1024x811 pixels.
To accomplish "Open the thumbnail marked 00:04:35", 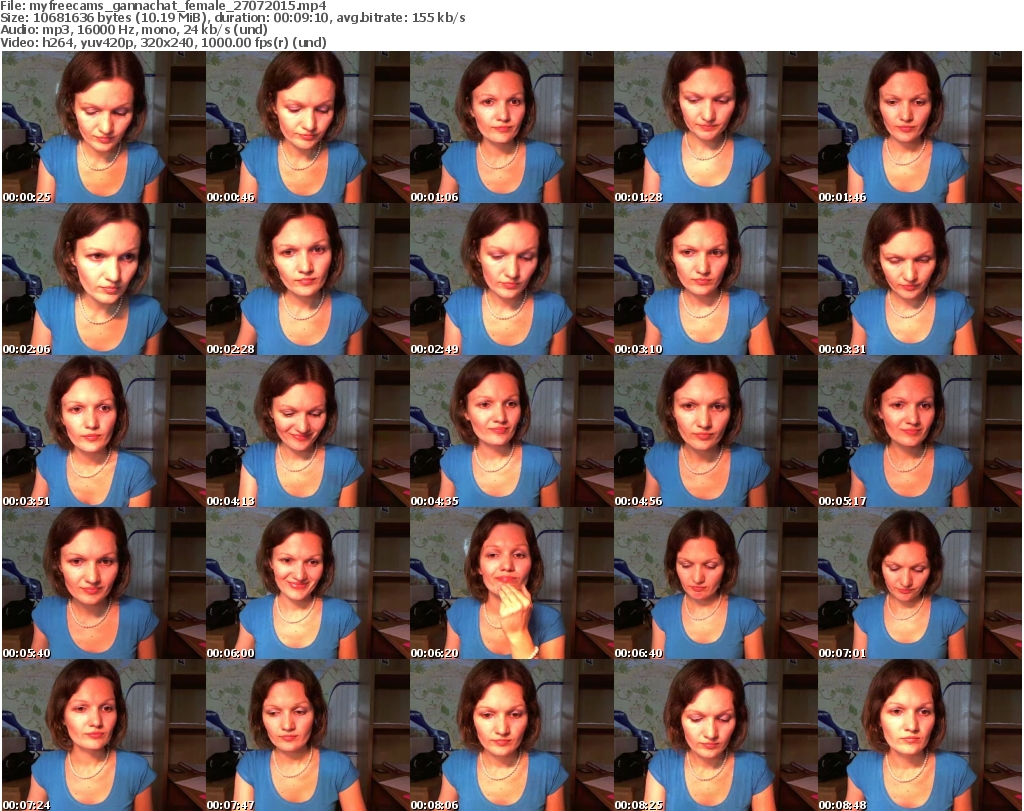I will point(511,432).
